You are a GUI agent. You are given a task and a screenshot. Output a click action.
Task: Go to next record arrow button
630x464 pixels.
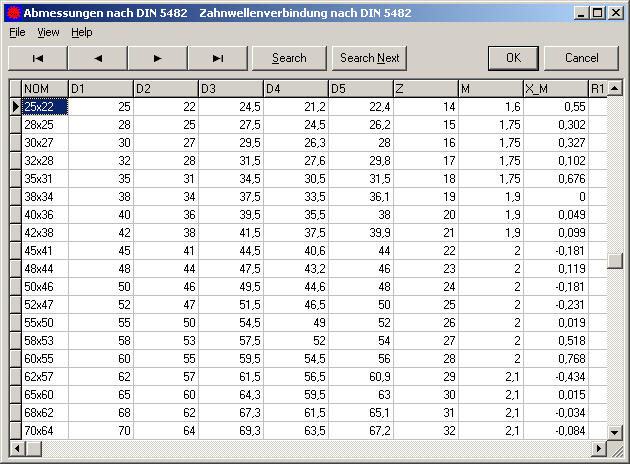[x=158, y=58]
